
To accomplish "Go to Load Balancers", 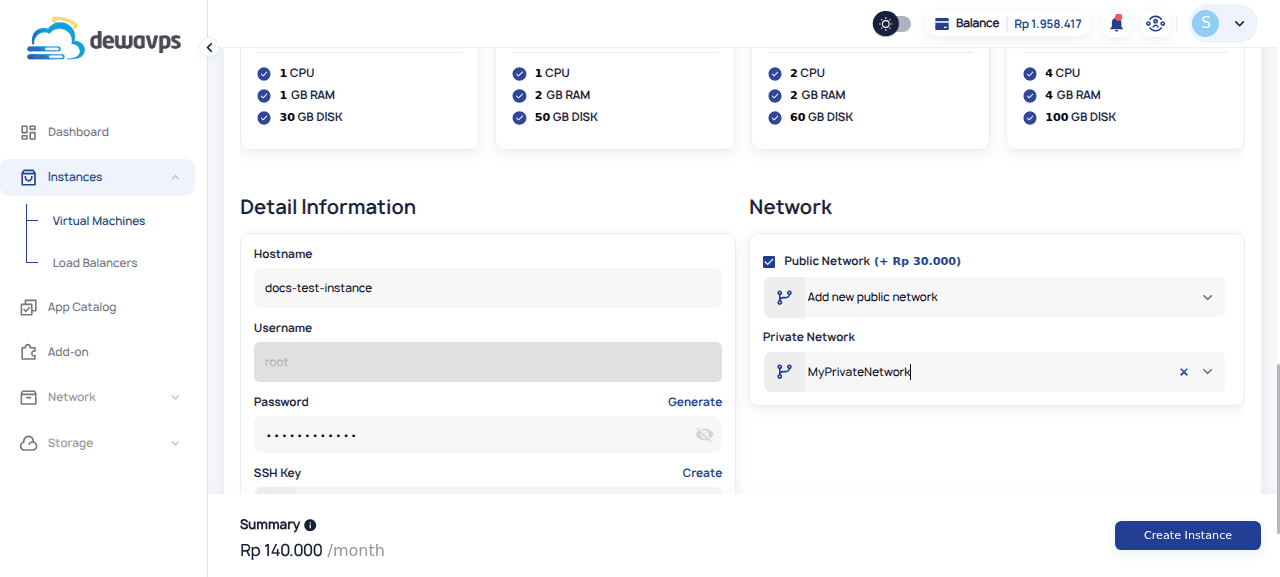I will (x=95, y=263).
